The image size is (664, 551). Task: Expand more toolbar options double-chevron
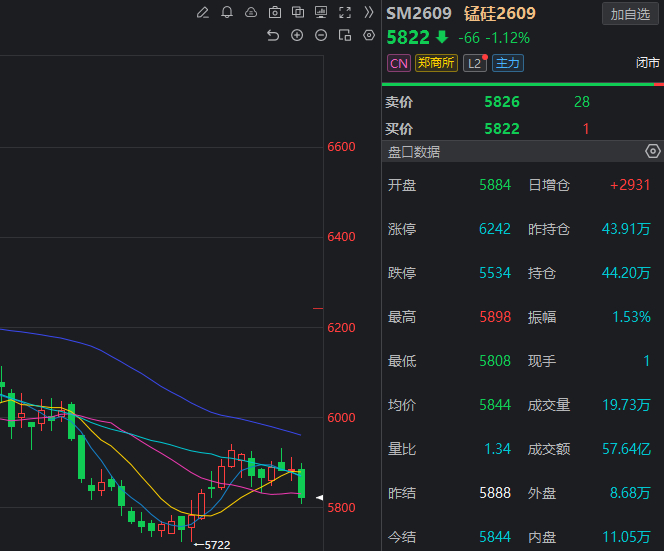(369, 13)
